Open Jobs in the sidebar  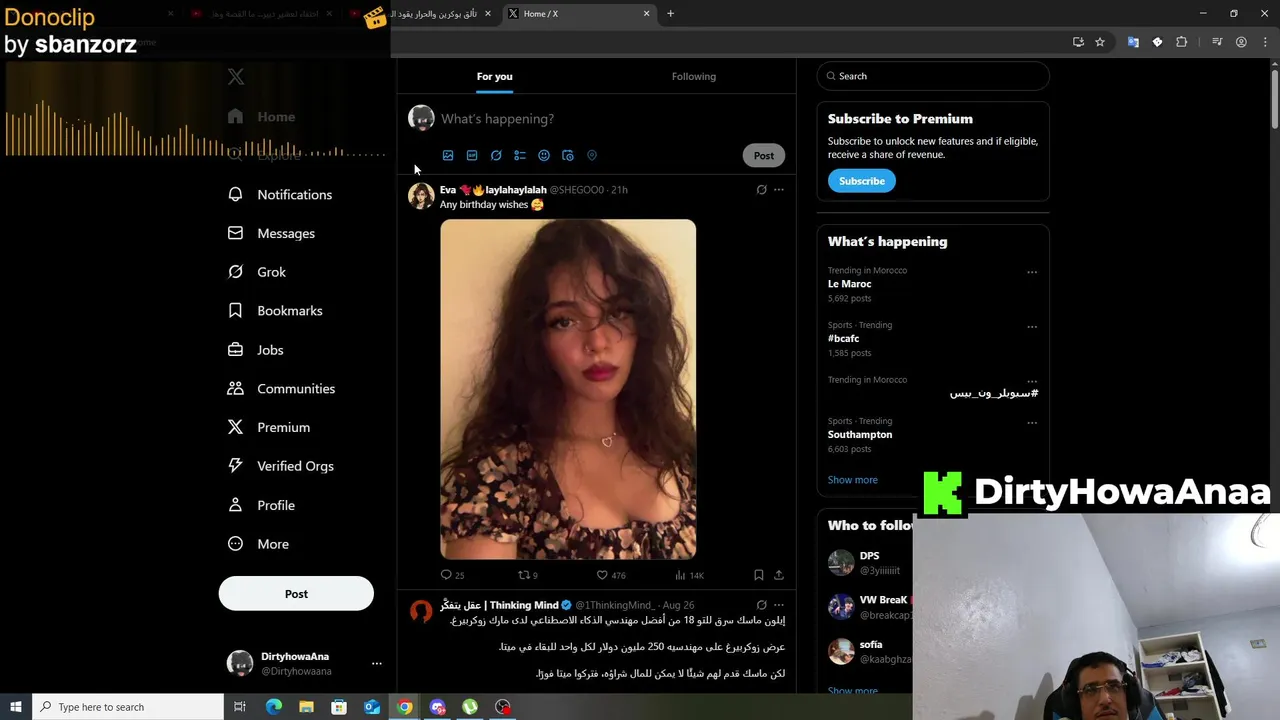point(256,350)
